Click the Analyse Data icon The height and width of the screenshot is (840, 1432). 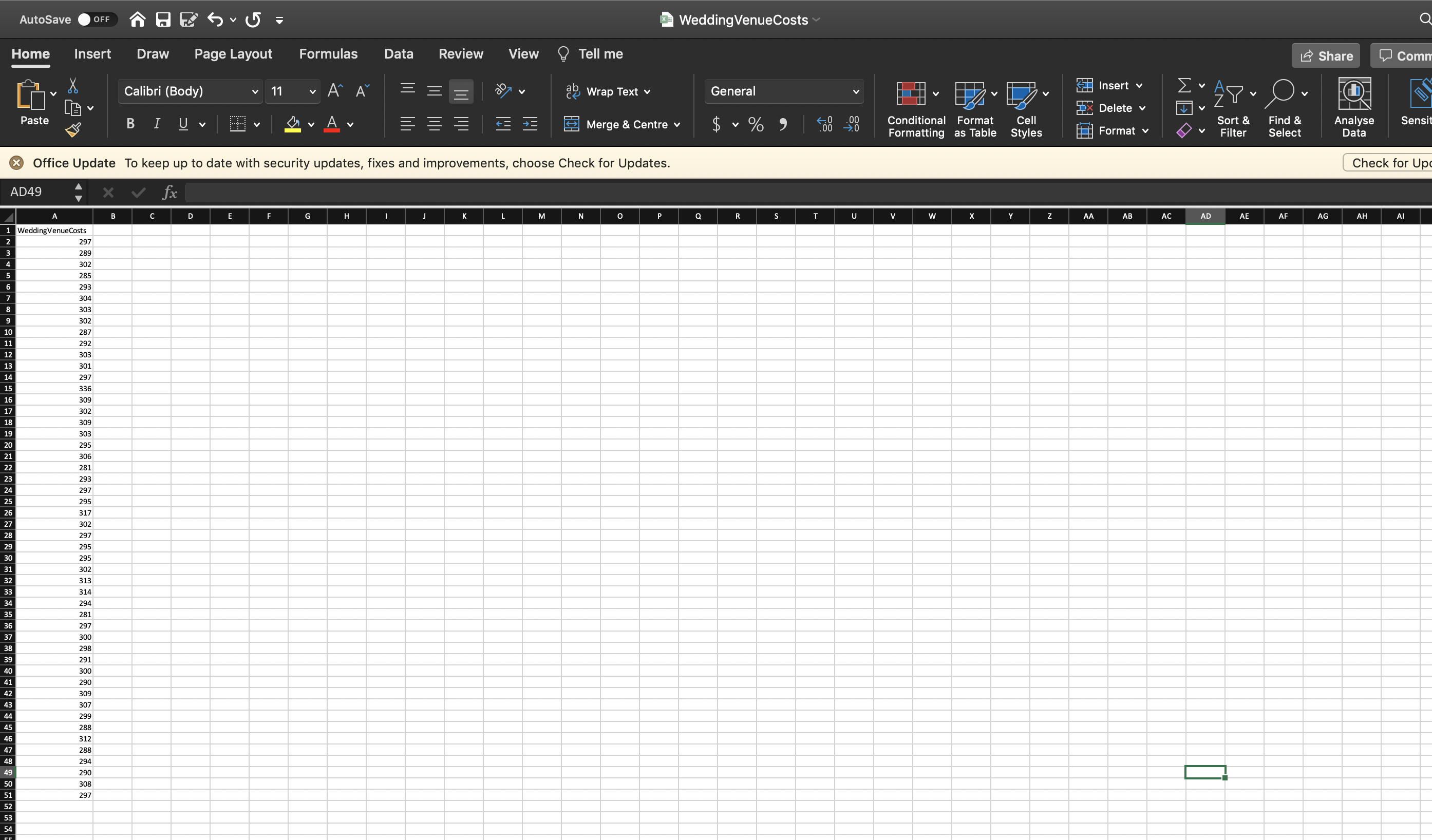(1353, 108)
